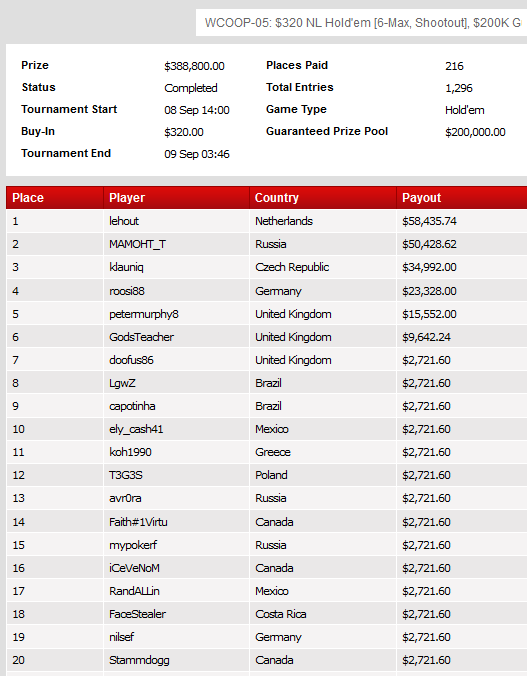Open the WCOOP-05 tournament selector box
The height and width of the screenshot is (676, 527).
[361, 22]
